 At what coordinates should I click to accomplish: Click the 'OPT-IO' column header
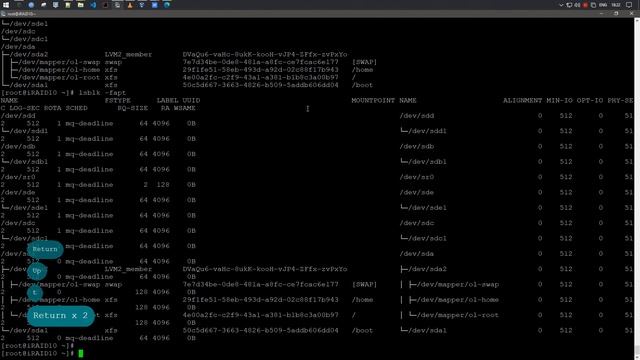pyautogui.click(x=590, y=100)
